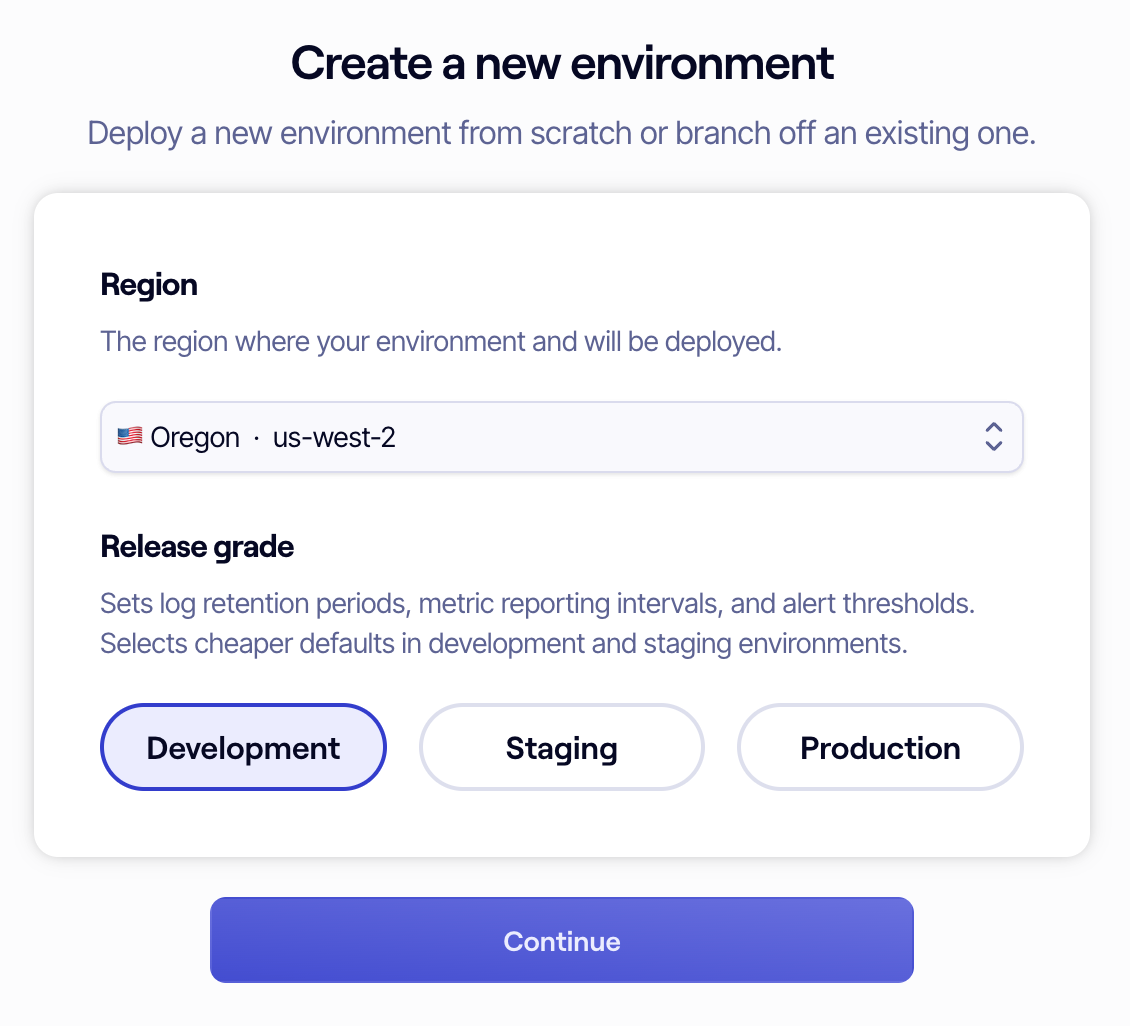Click the US flag icon in region selector
1130x1026 pixels.
(x=129, y=436)
